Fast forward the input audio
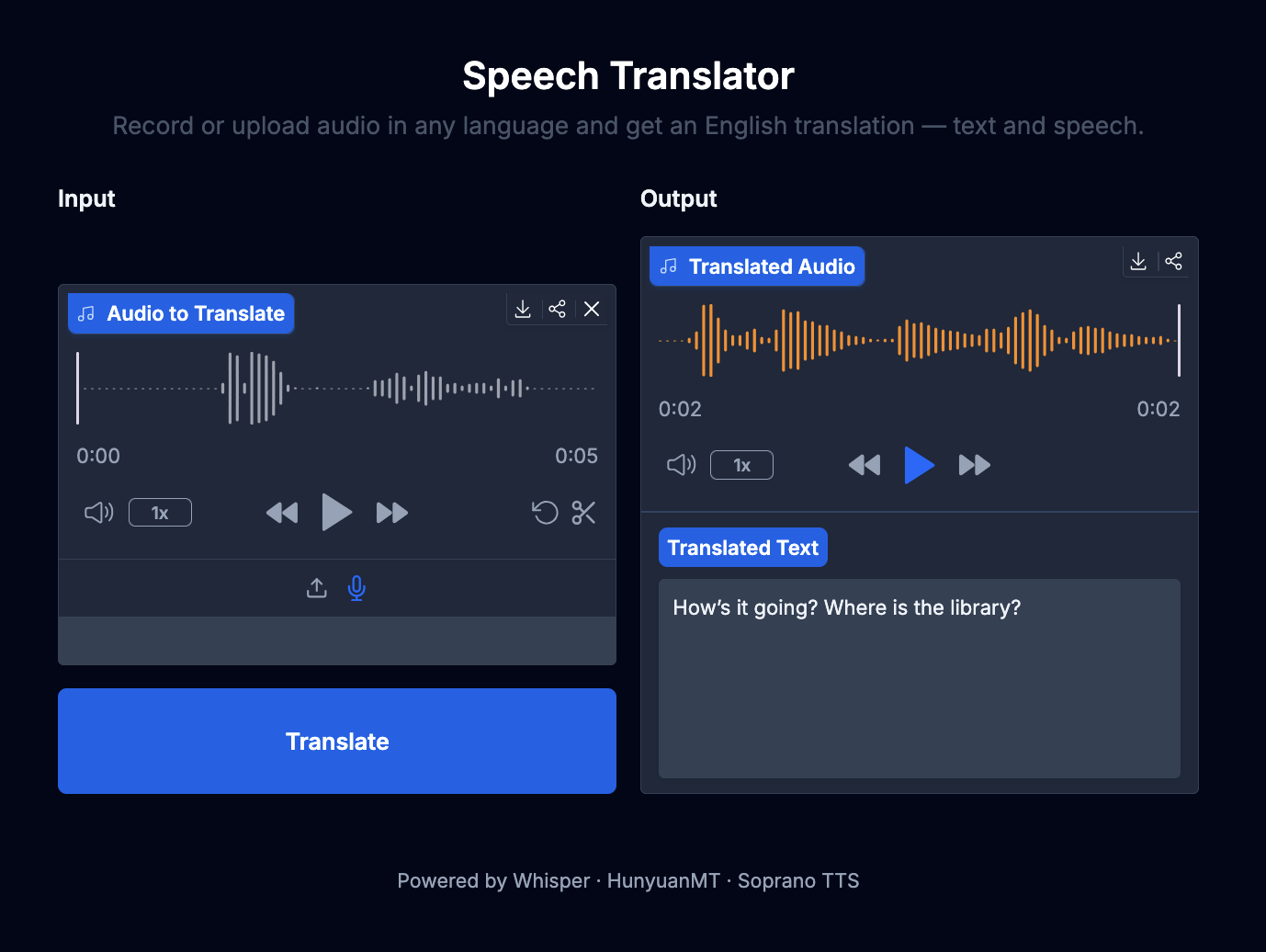Image resolution: width=1266 pixels, height=952 pixels. [x=392, y=513]
